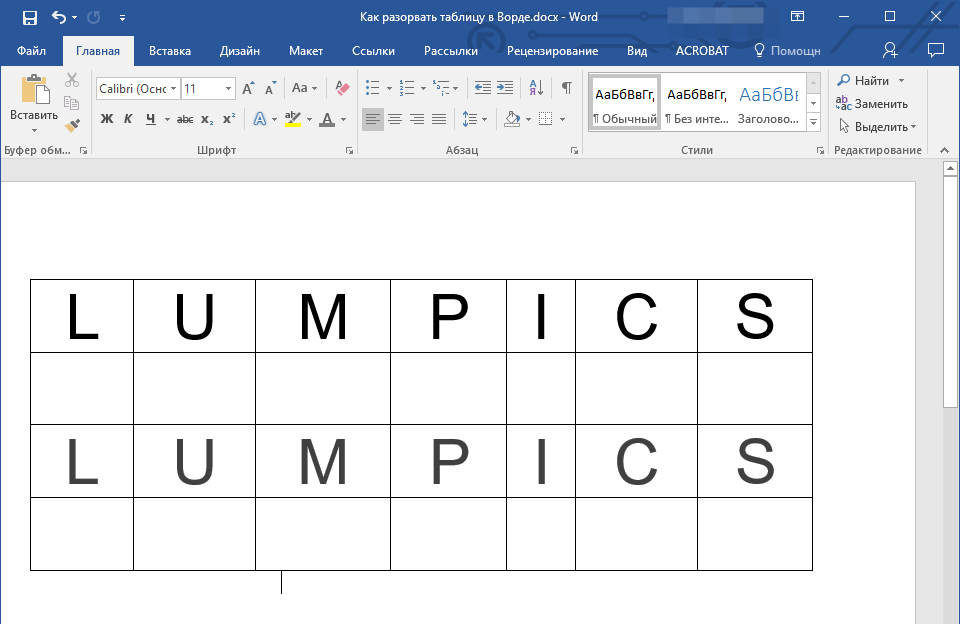Click the Decrease Indent icon

click(483, 88)
